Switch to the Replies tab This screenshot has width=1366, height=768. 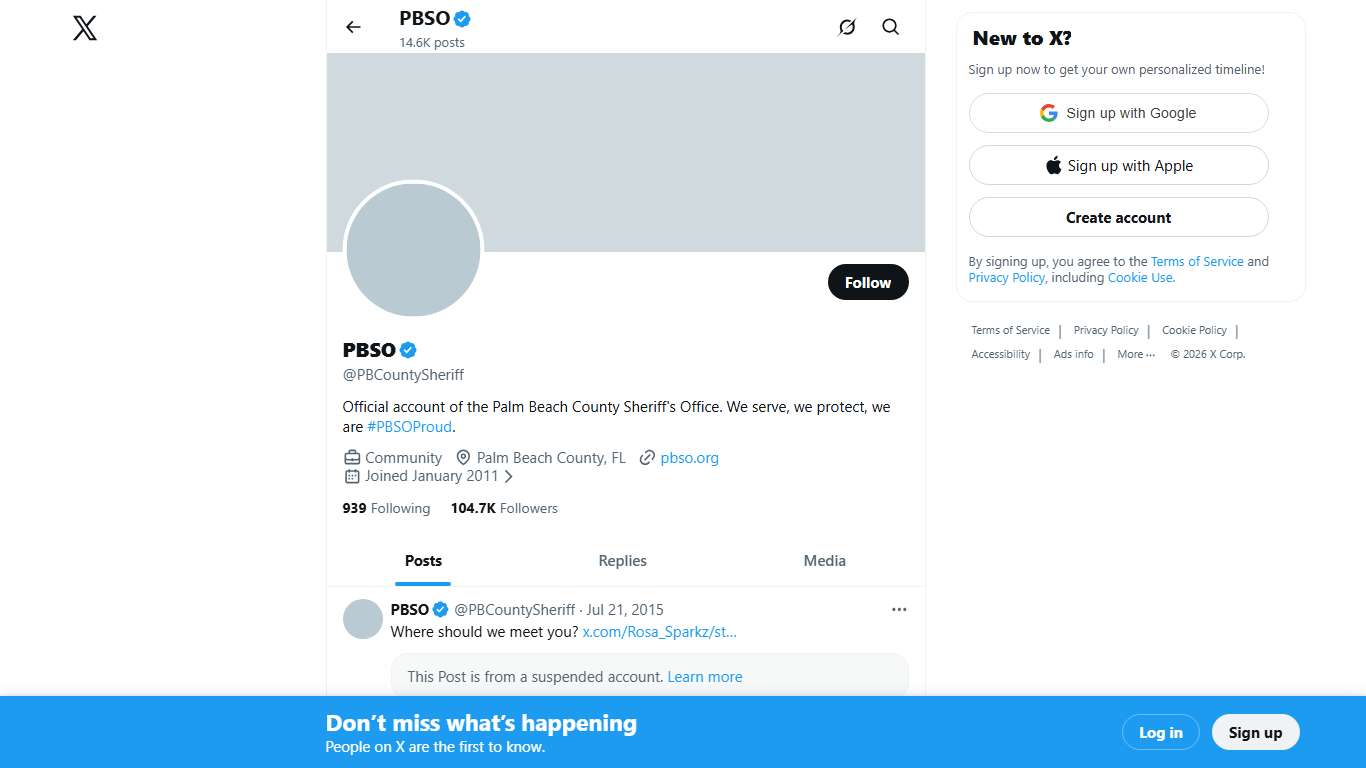[x=622, y=561]
